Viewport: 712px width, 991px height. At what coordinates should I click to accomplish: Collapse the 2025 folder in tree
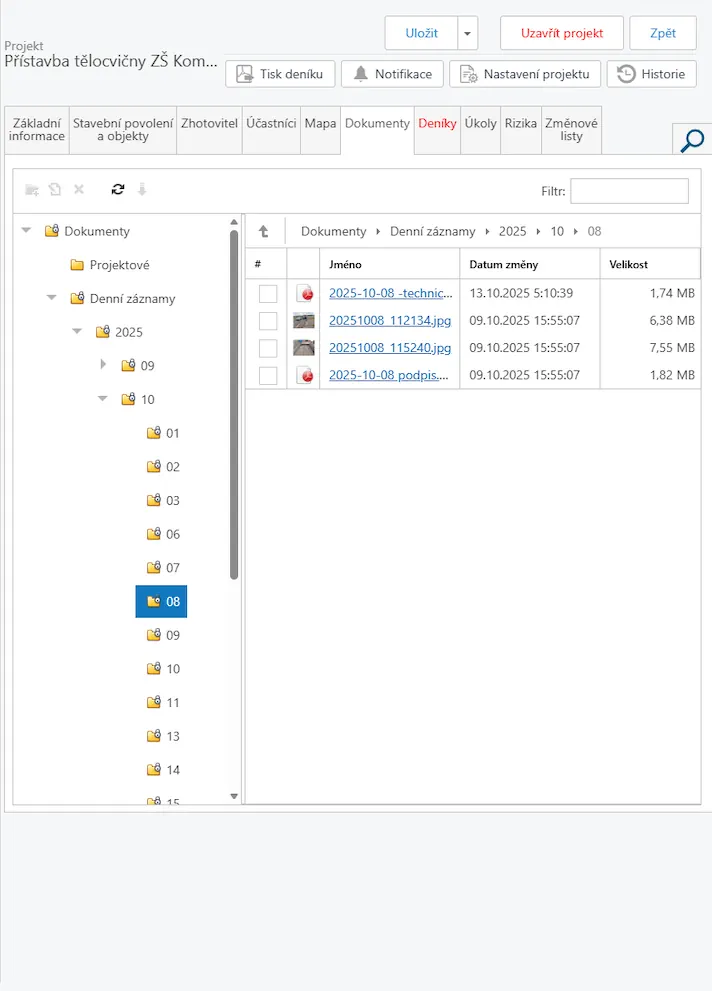pos(77,331)
